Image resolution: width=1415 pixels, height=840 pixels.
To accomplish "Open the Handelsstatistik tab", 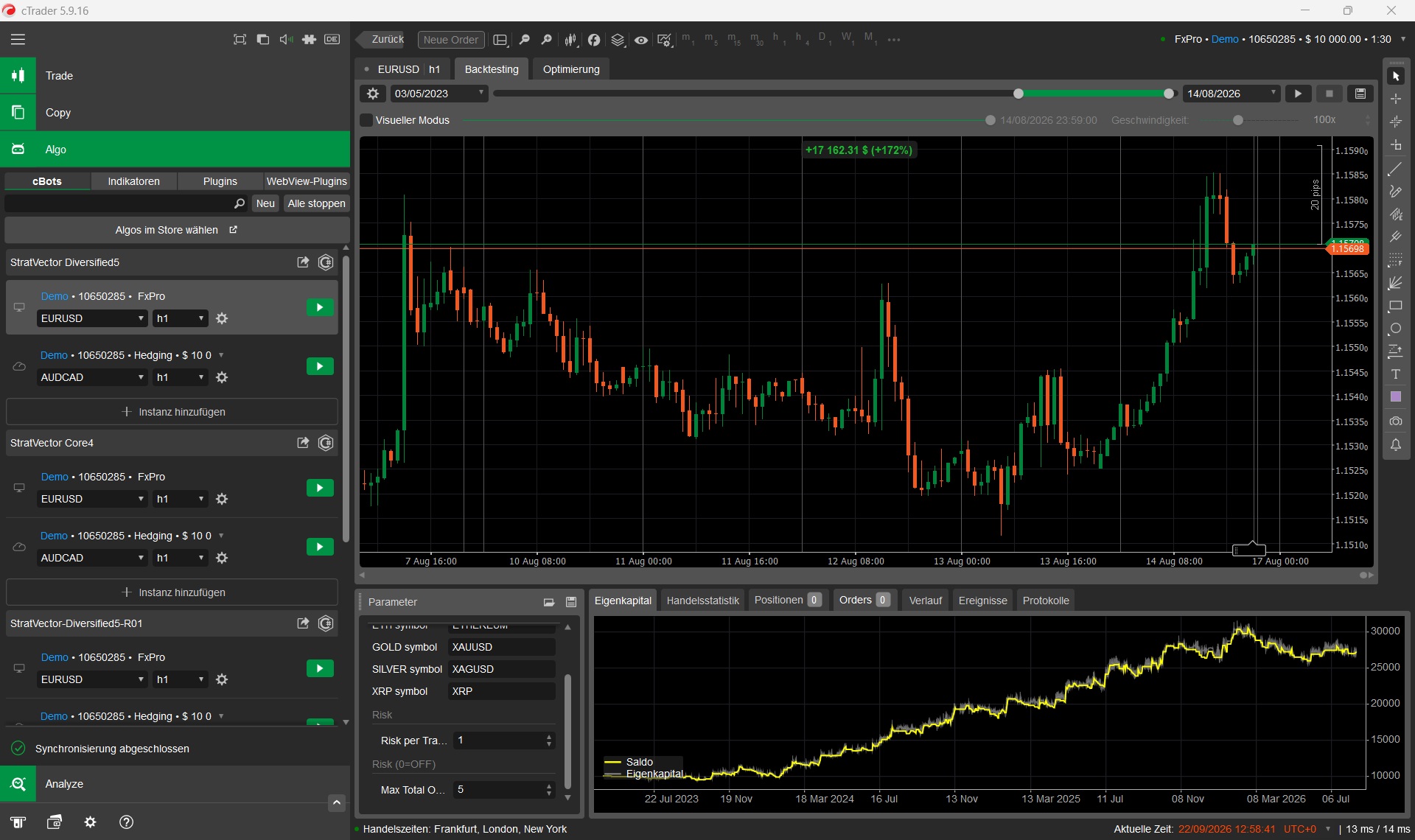I will click(702, 601).
